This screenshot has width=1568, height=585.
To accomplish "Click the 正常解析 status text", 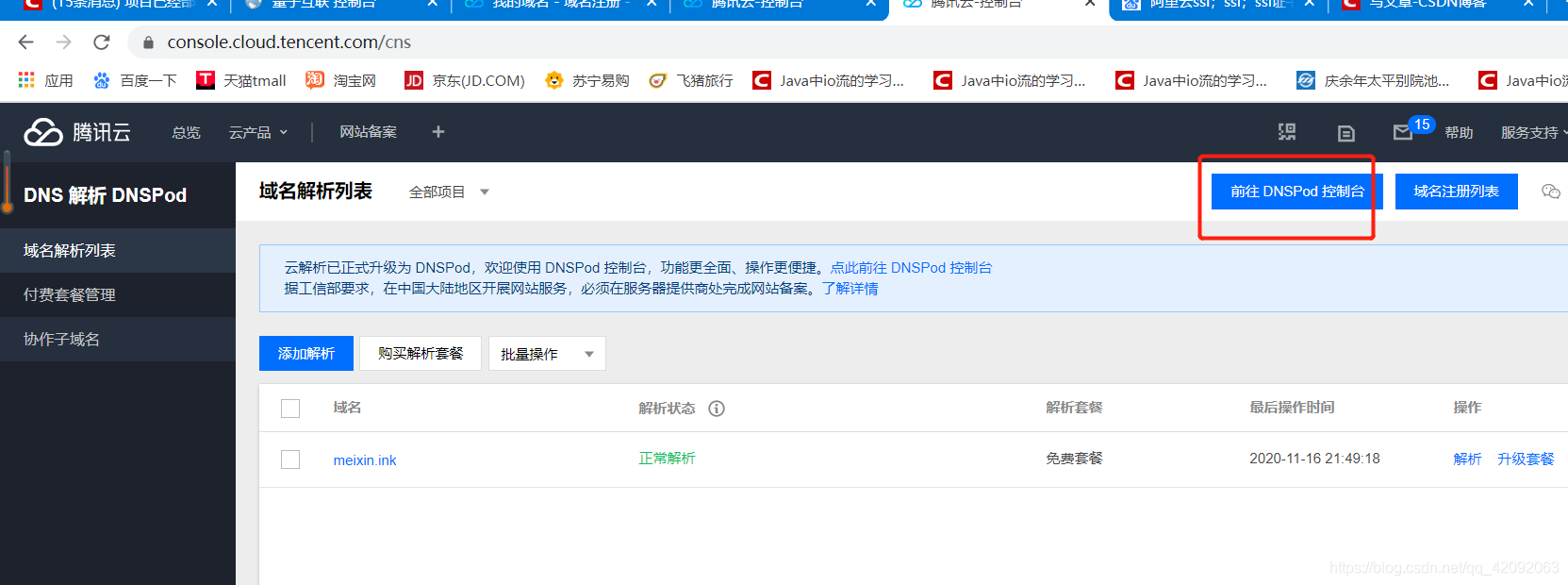I will point(667,459).
